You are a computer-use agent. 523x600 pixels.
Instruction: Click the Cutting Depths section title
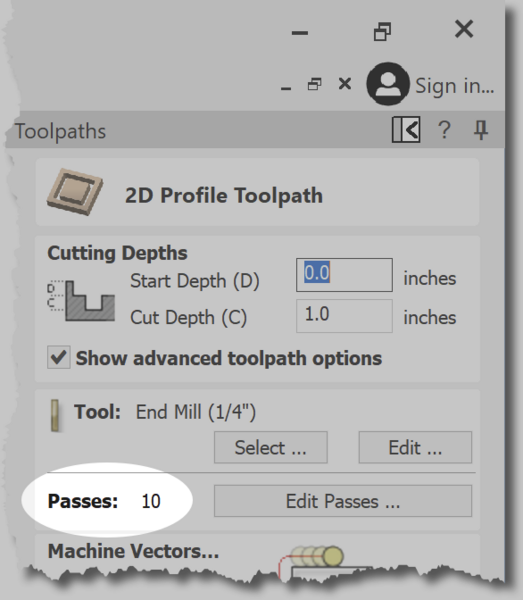click(x=117, y=253)
